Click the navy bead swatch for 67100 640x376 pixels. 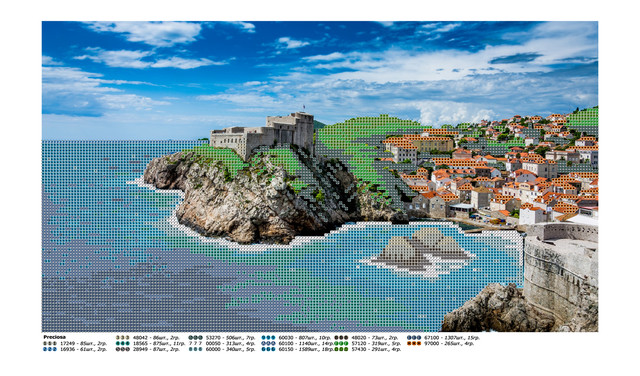point(414,338)
